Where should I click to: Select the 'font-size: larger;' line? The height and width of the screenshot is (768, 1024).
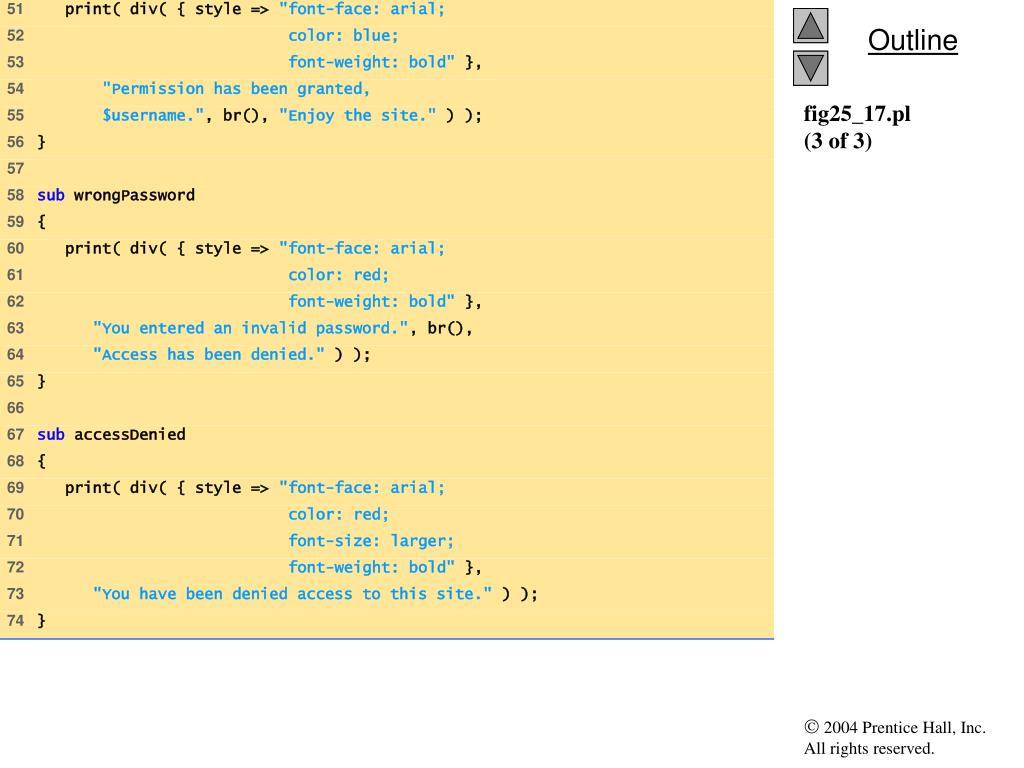point(371,541)
